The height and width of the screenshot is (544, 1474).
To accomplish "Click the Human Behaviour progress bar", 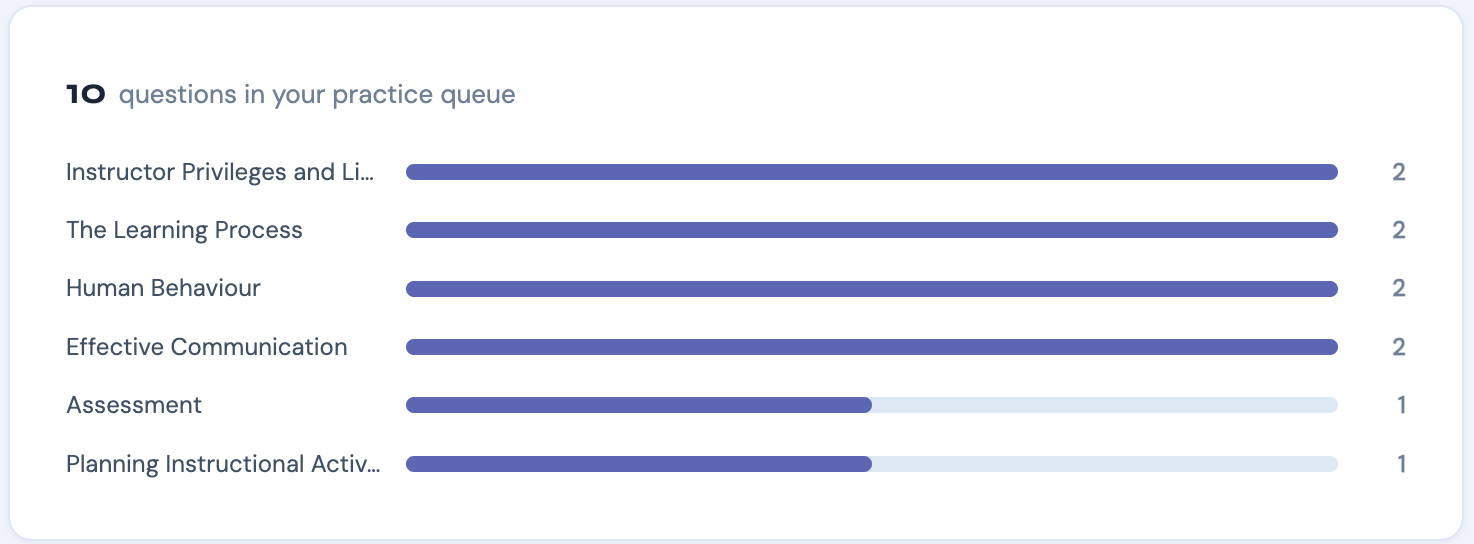I will (872, 289).
